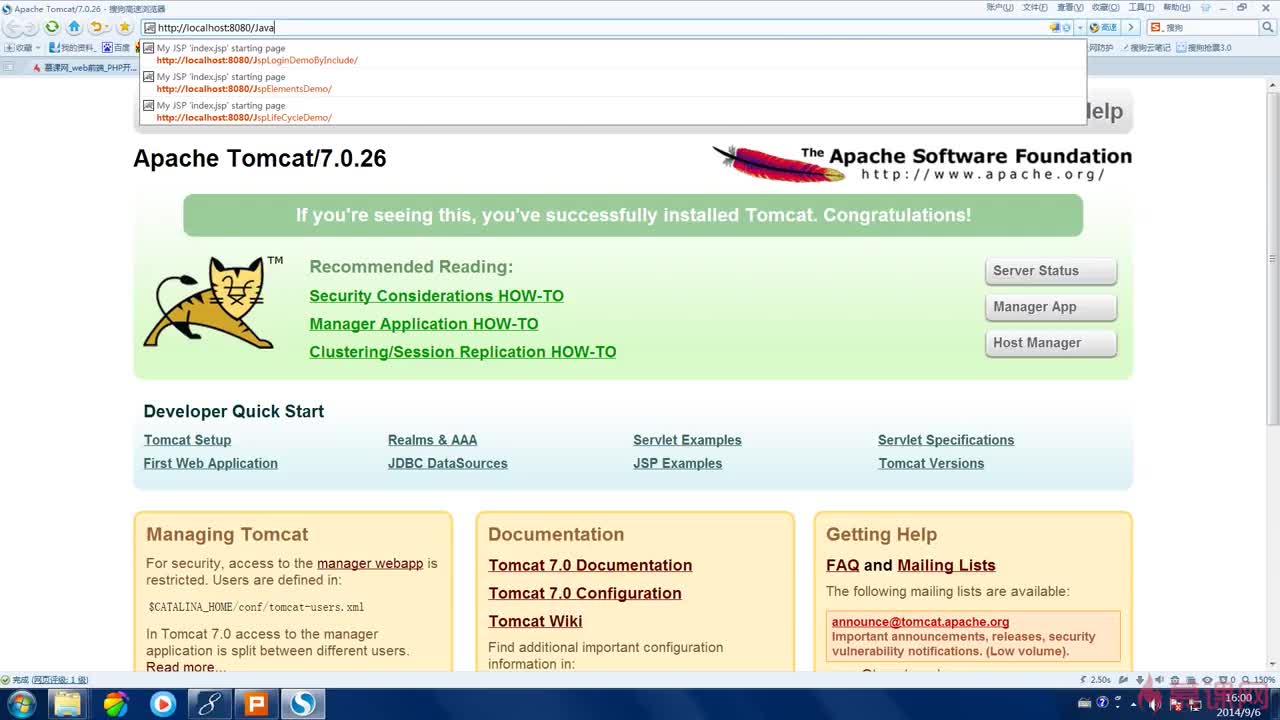Open the Tomcat 7.0 Documentation link
Image resolution: width=1280 pixels, height=720 pixels.
pyautogui.click(x=590, y=565)
